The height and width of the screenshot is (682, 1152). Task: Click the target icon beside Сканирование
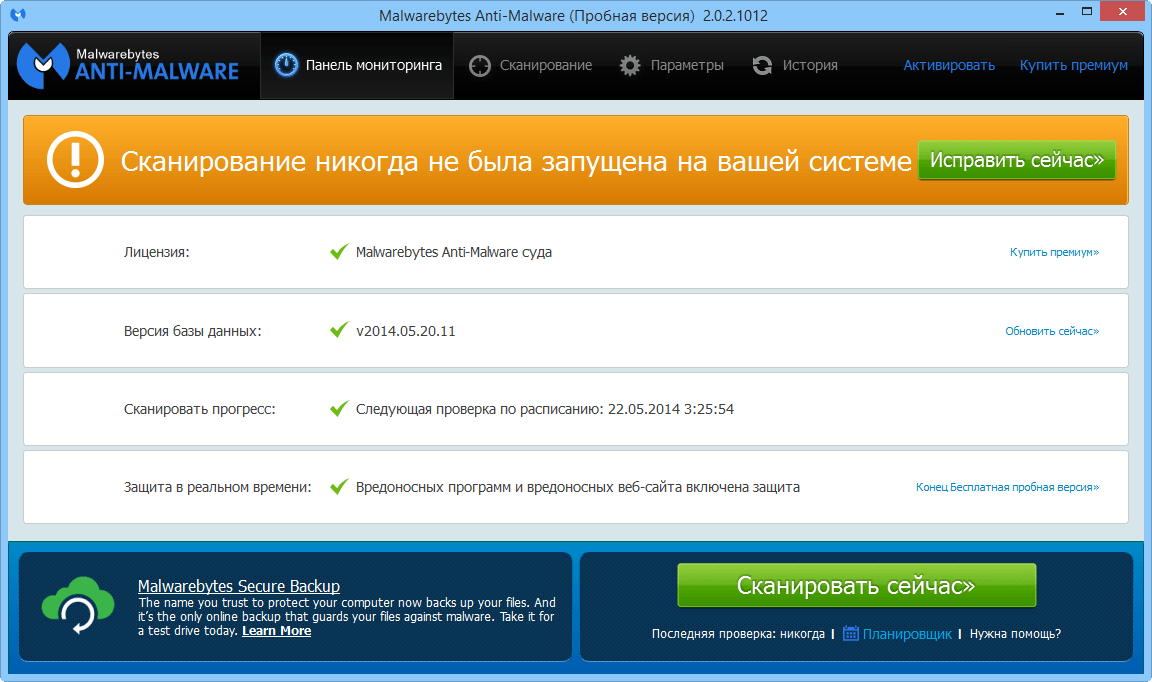click(479, 64)
